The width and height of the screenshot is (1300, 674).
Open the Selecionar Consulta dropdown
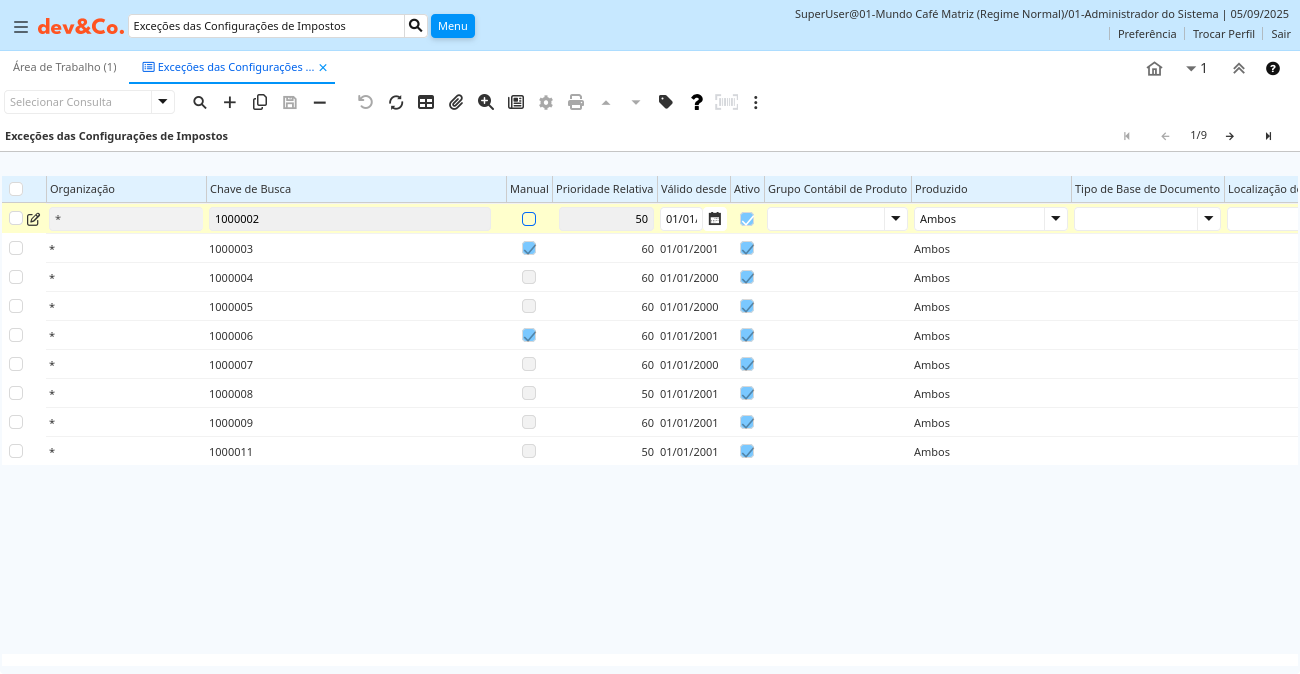pos(163,102)
